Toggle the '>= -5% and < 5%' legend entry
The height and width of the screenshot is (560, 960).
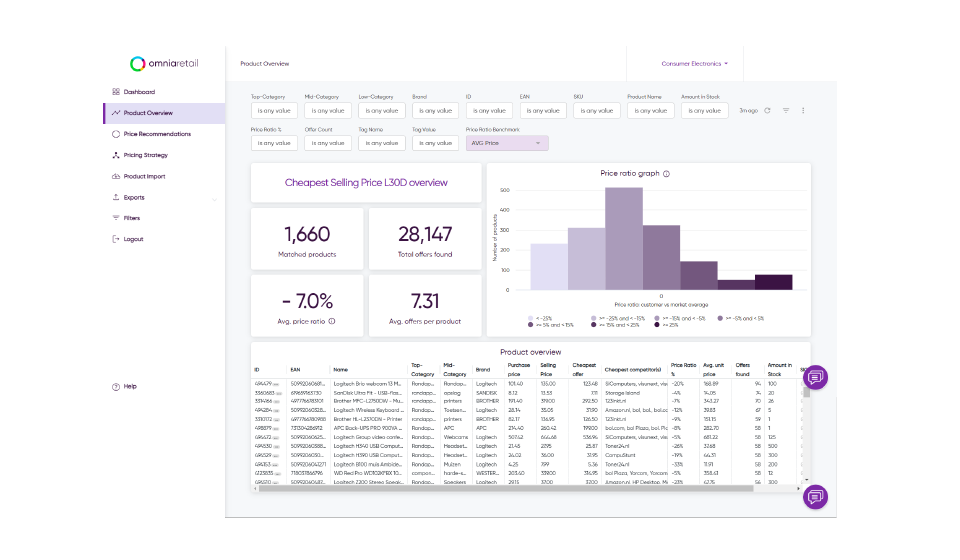tap(741, 318)
